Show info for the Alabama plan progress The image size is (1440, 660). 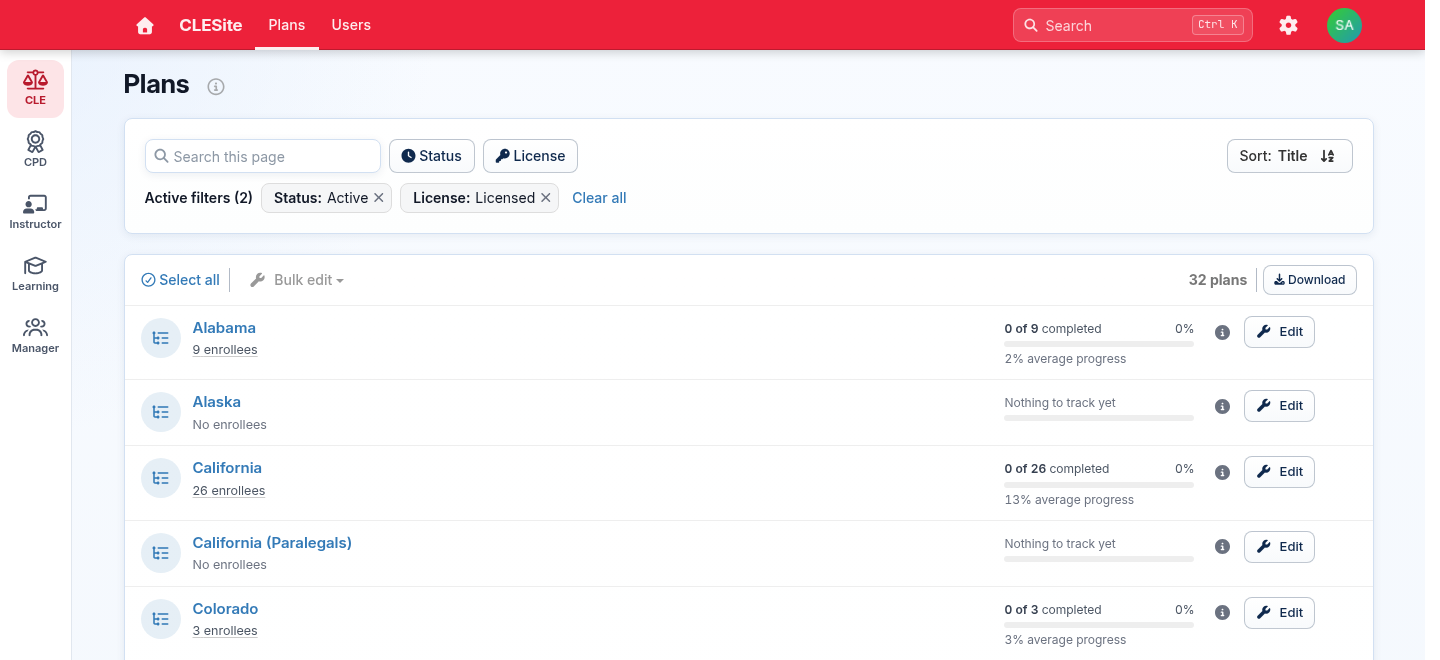[1222, 333]
